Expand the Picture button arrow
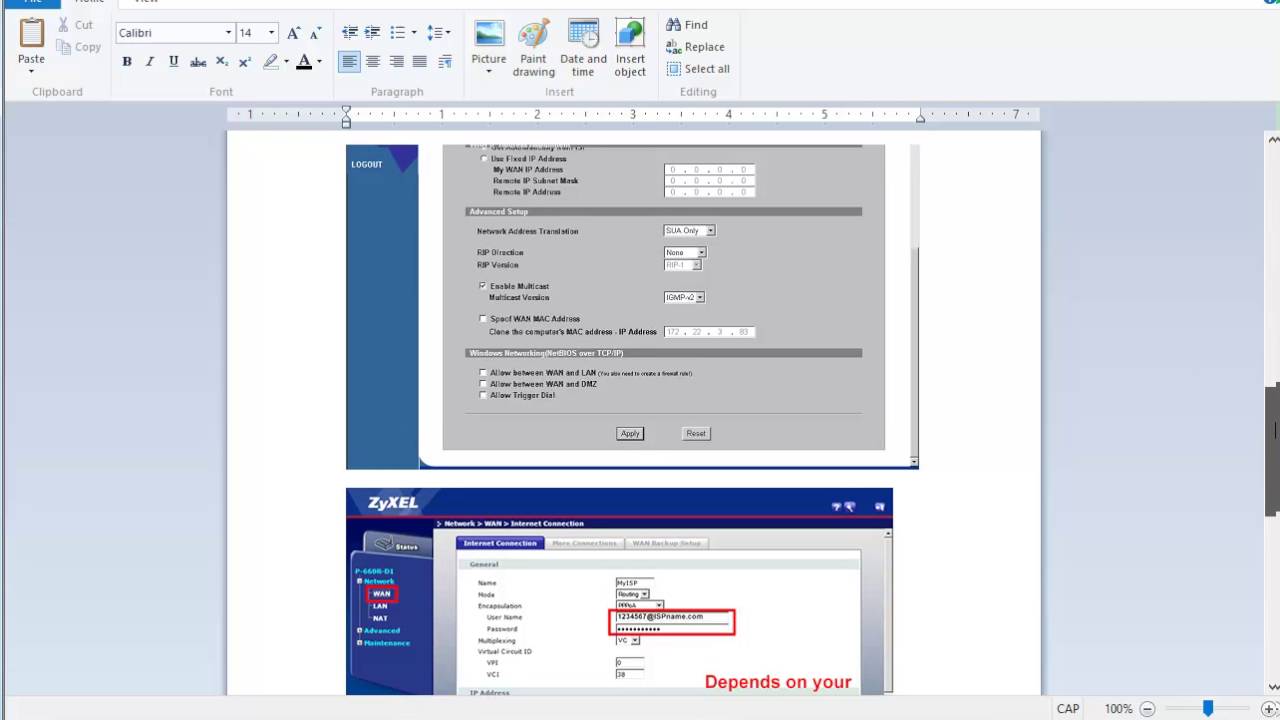The height and width of the screenshot is (720, 1280). 489,72
